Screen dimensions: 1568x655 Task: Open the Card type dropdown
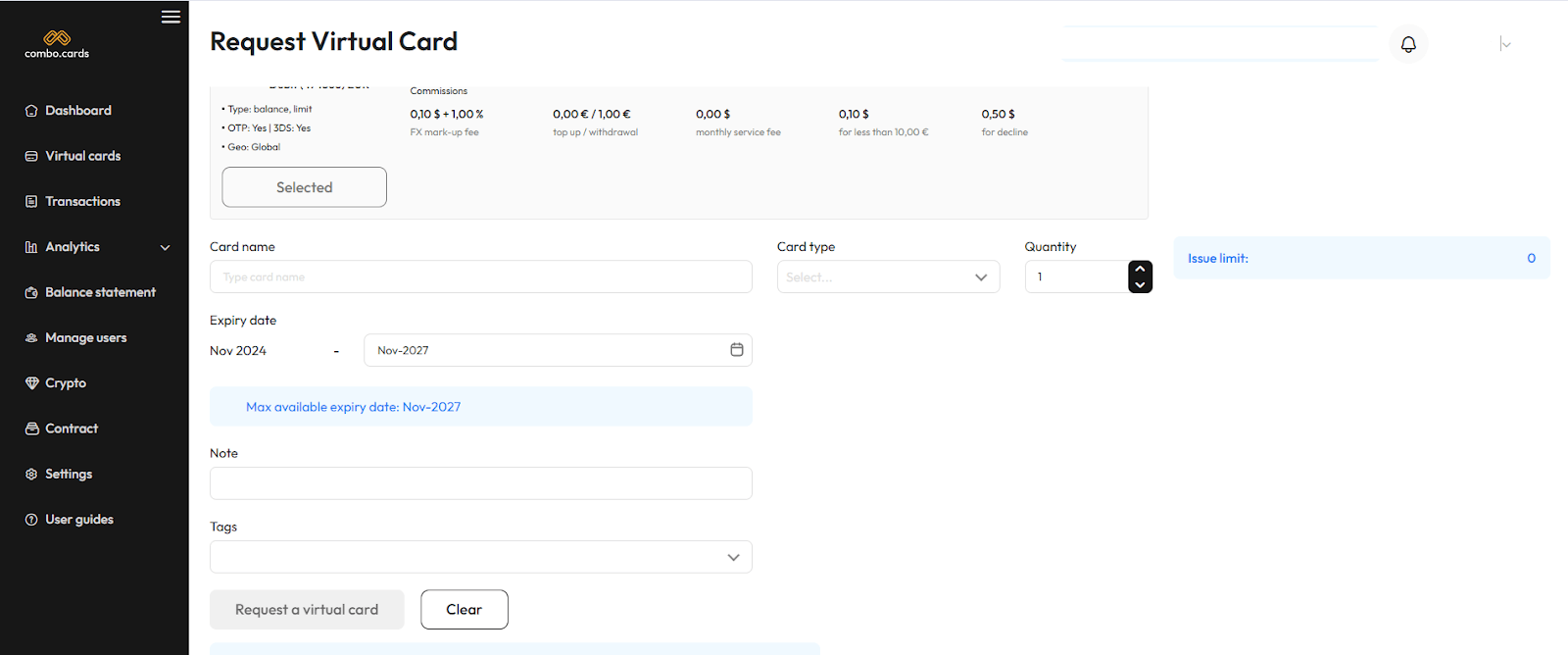pyautogui.click(x=888, y=277)
